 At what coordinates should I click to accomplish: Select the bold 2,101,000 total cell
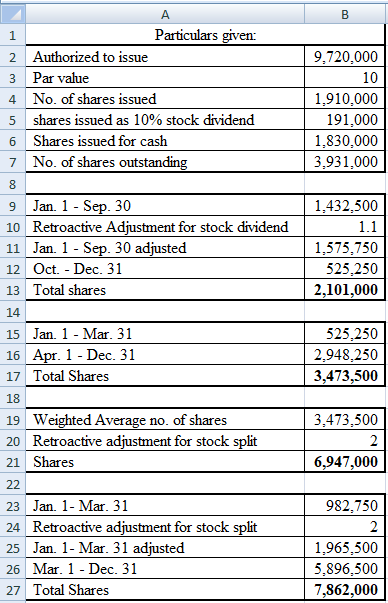point(345,290)
